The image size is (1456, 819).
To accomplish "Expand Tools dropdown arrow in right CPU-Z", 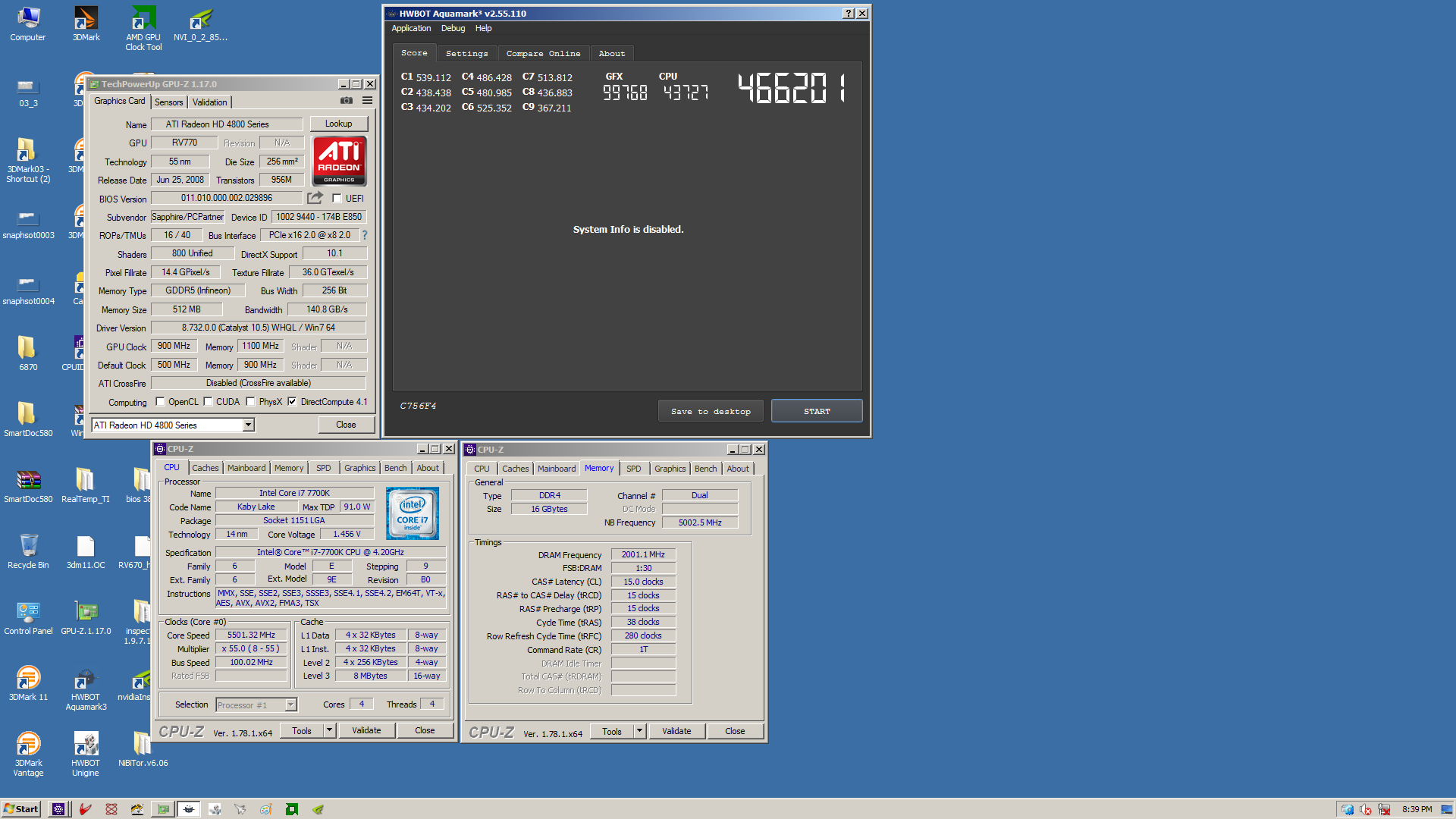I will pos(639,731).
